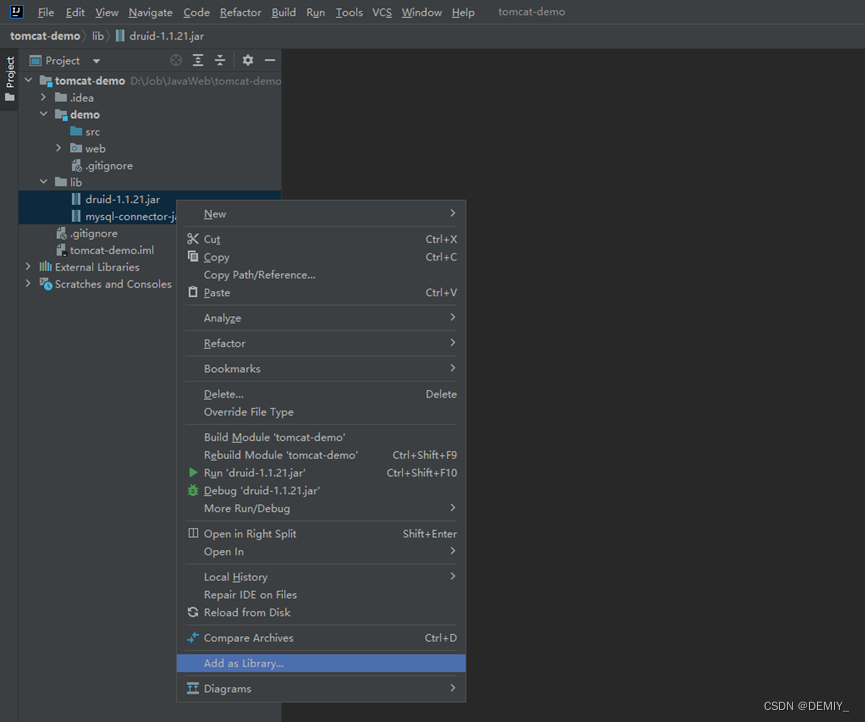Click the druid-1.1.21.jar file icon in tree
Screen dimensions: 865x722
tap(76, 199)
